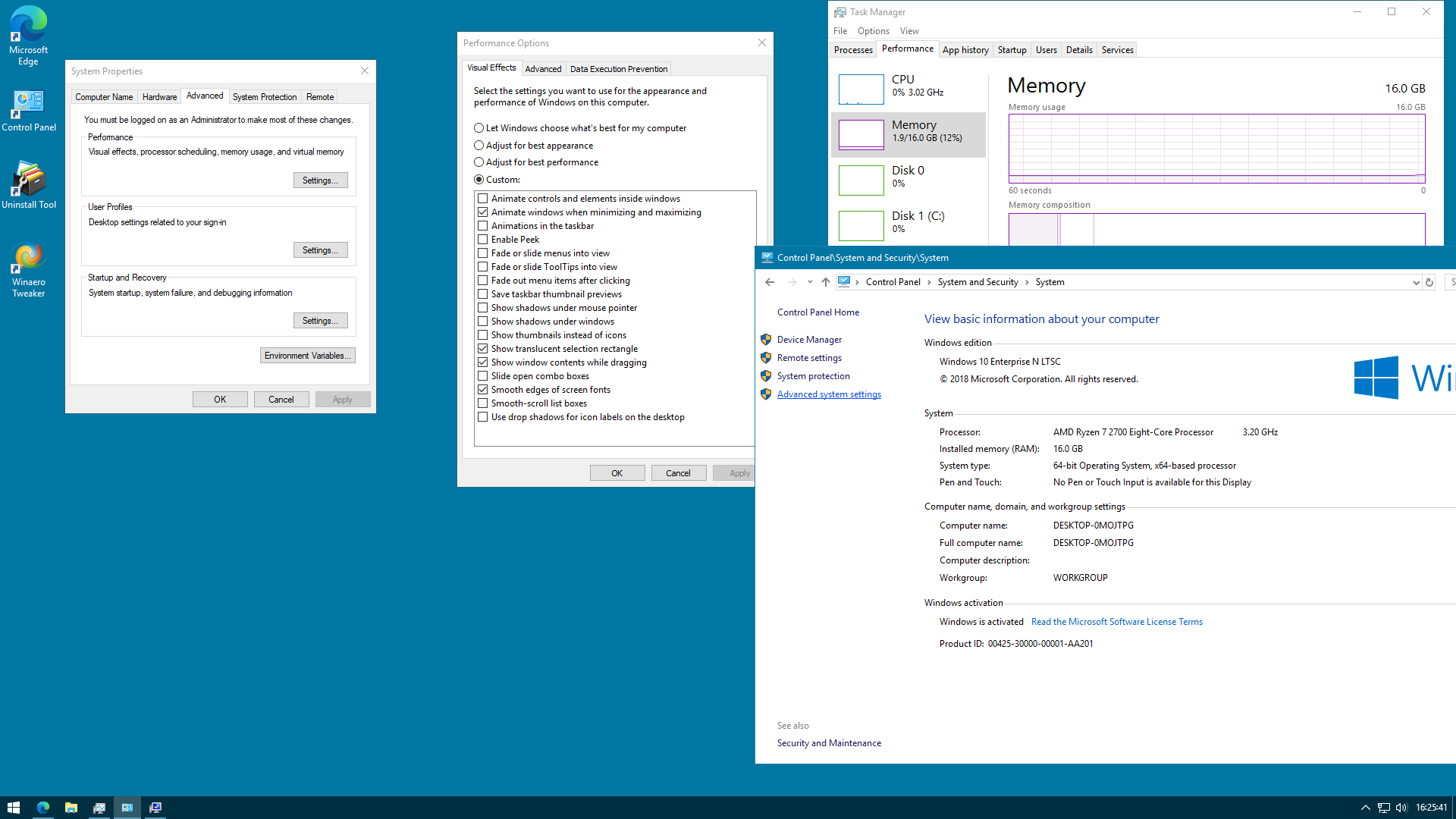The image size is (1456, 819).
Task: Enable Animate controls and elements inside windows
Action: click(x=482, y=199)
